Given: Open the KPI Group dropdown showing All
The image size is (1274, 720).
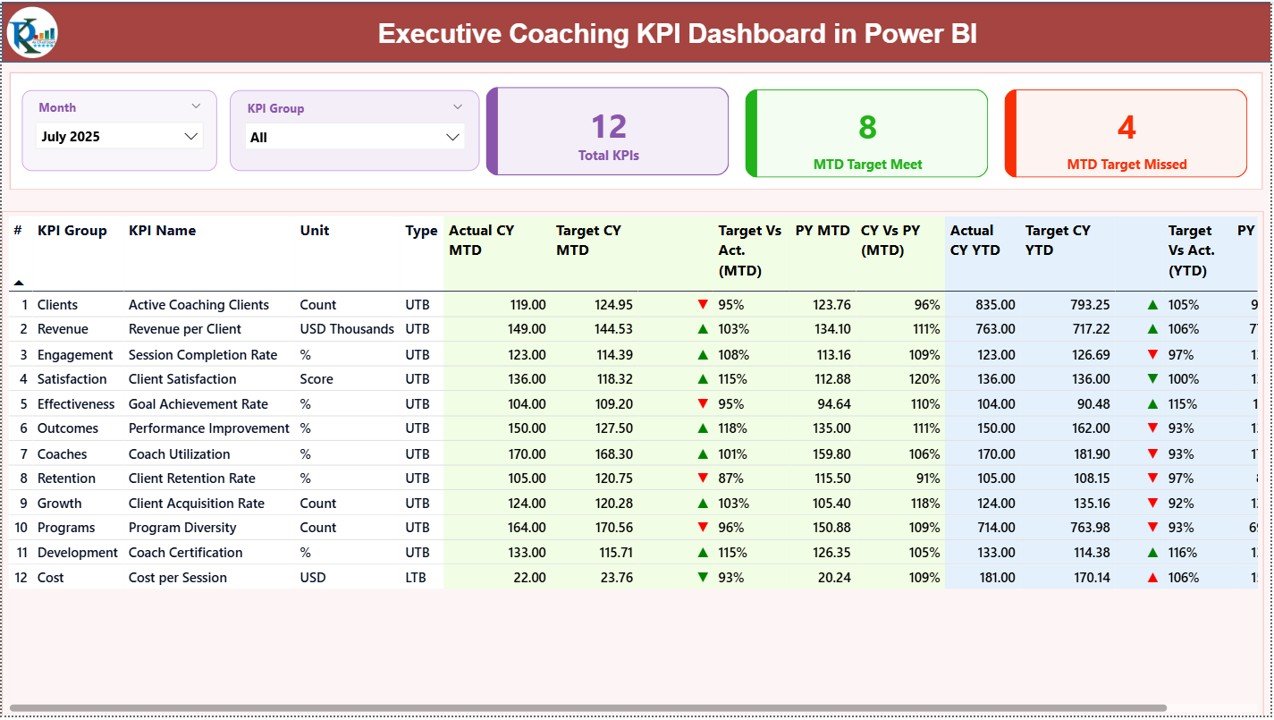Looking at the screenshot, I should (x=352, y=137).
